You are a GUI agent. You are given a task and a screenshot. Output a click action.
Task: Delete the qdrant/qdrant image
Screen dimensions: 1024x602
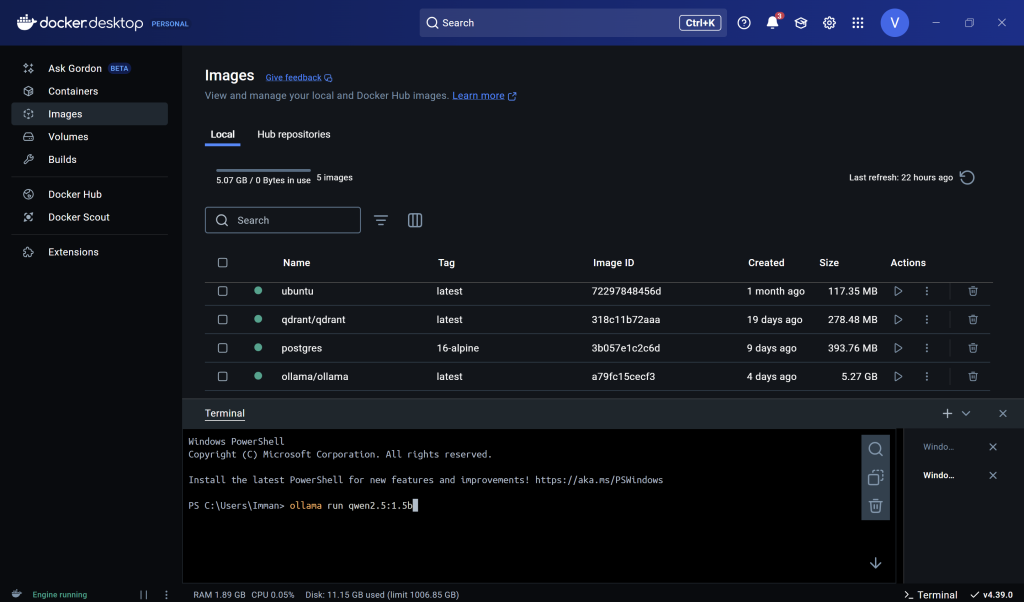(973, 320)
